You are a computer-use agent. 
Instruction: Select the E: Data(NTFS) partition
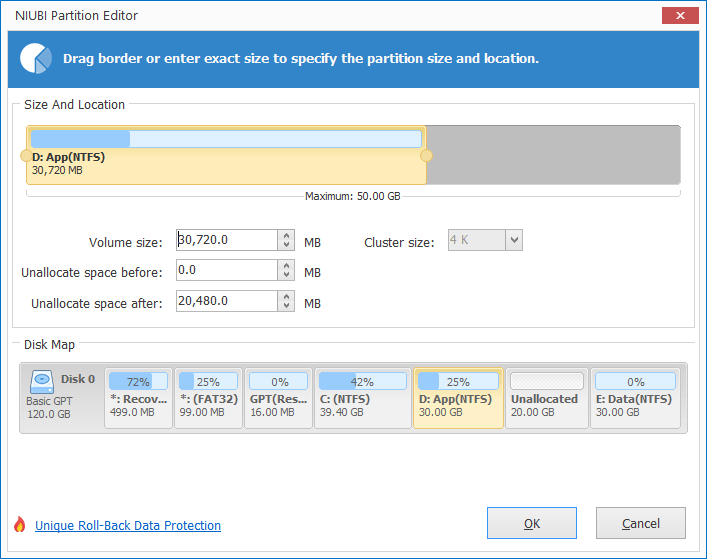[635, 398]
